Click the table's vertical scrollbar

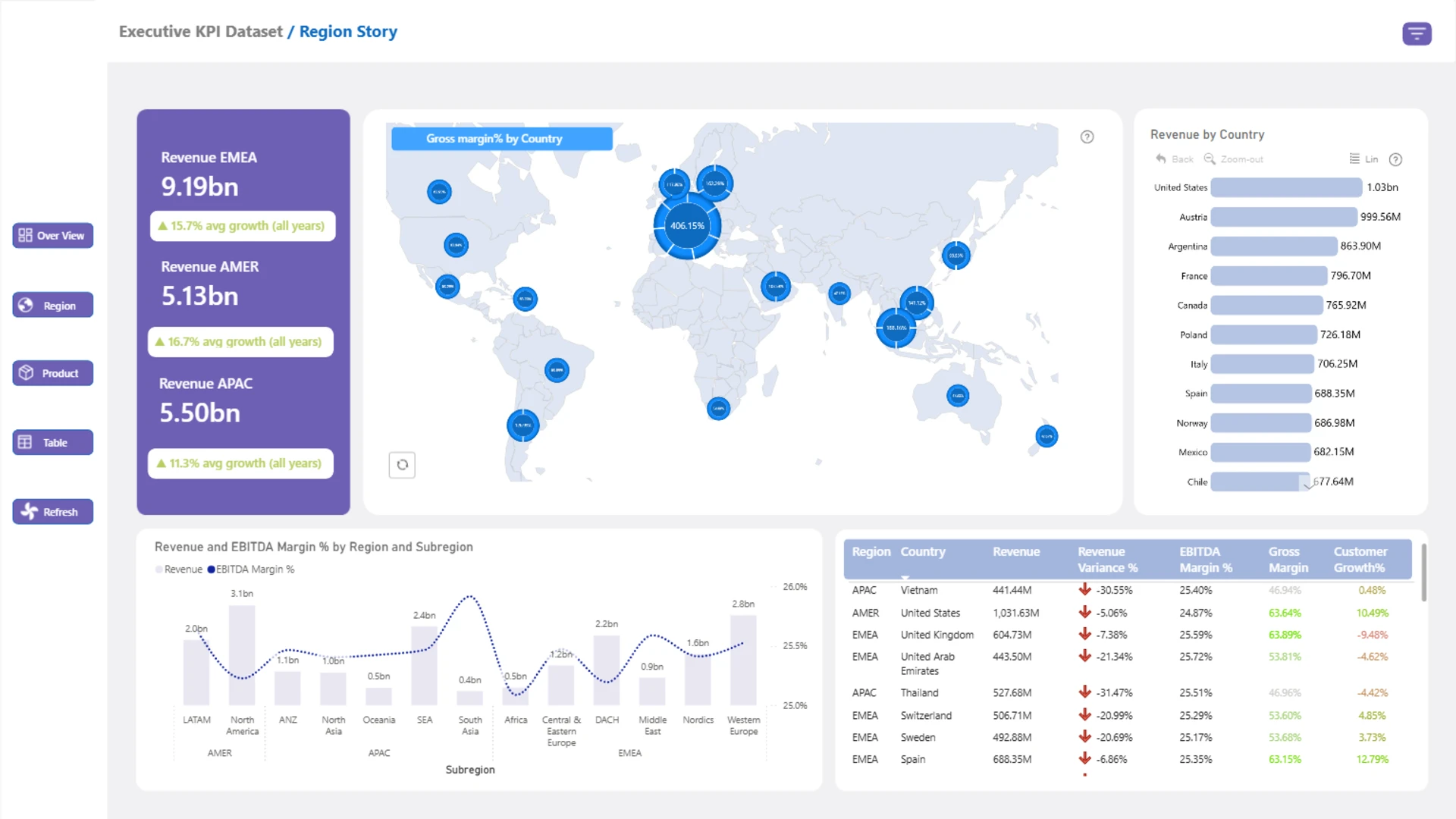point(1423,573)
